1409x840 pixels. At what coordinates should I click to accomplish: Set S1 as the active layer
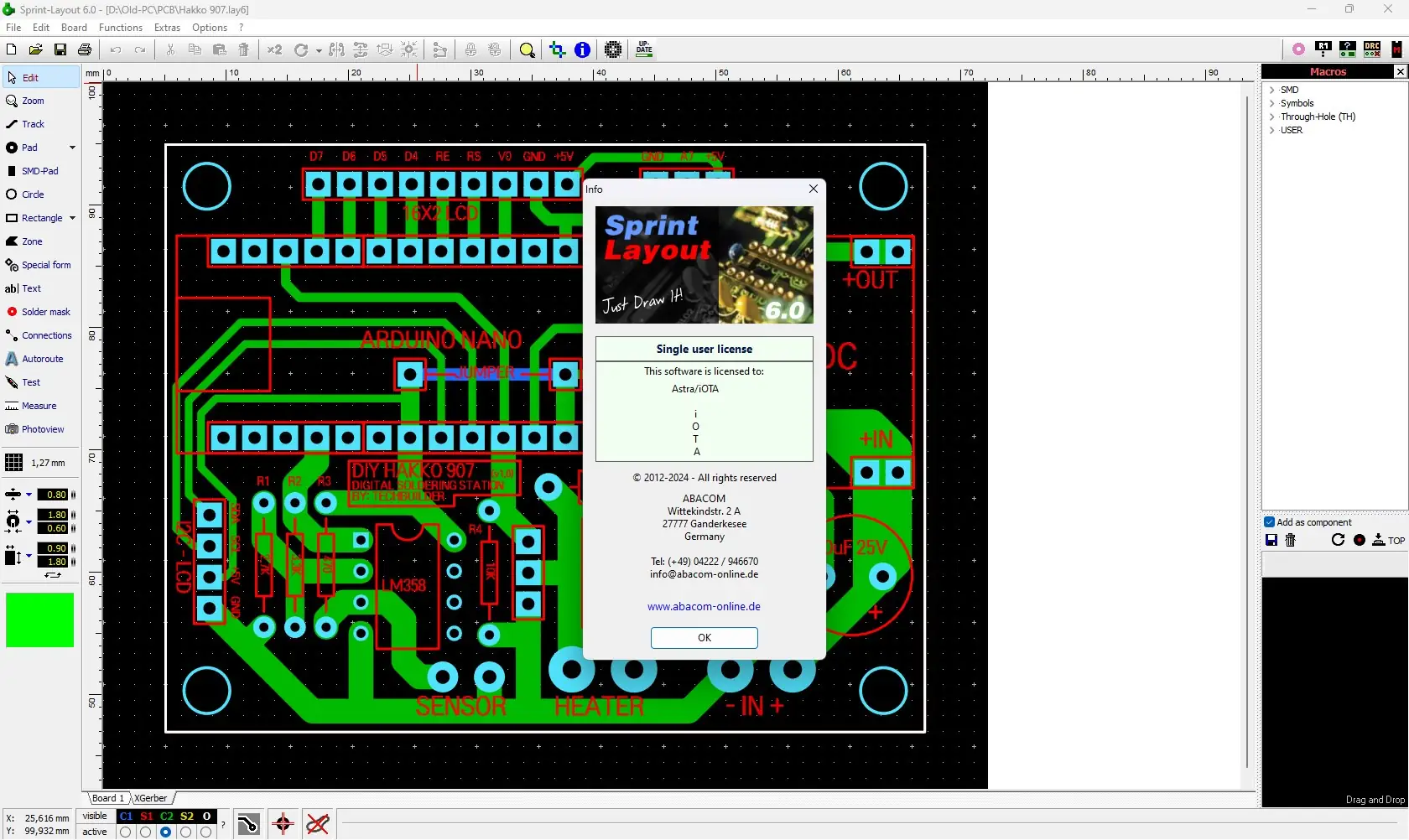click(x=146, y=832)
